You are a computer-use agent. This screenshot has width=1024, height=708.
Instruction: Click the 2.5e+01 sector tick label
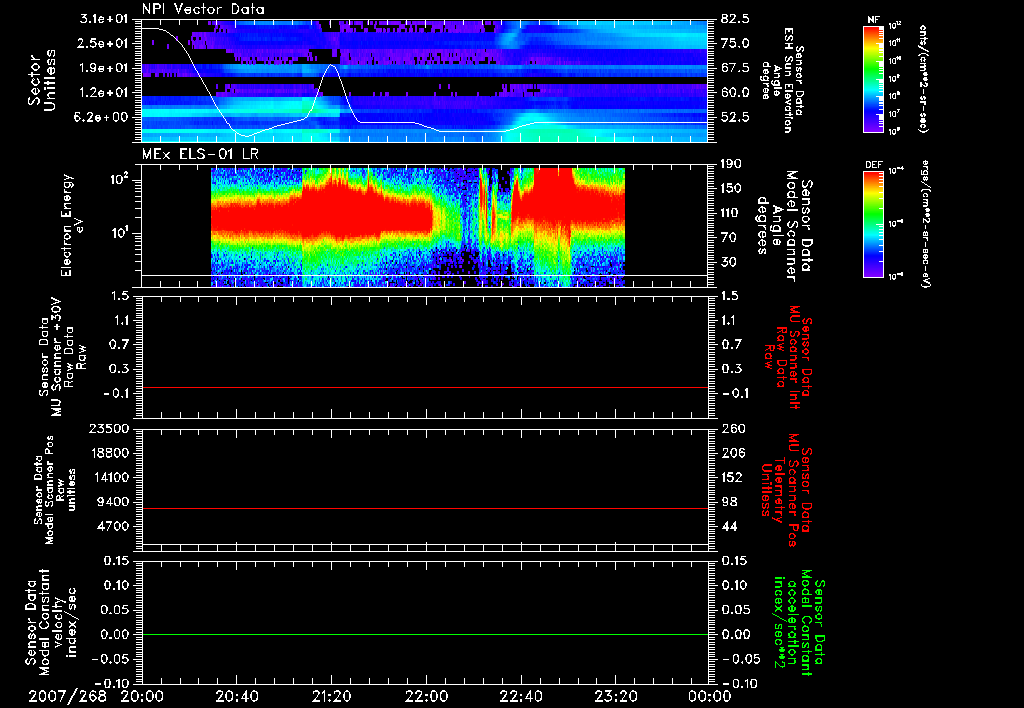[104, 43]
